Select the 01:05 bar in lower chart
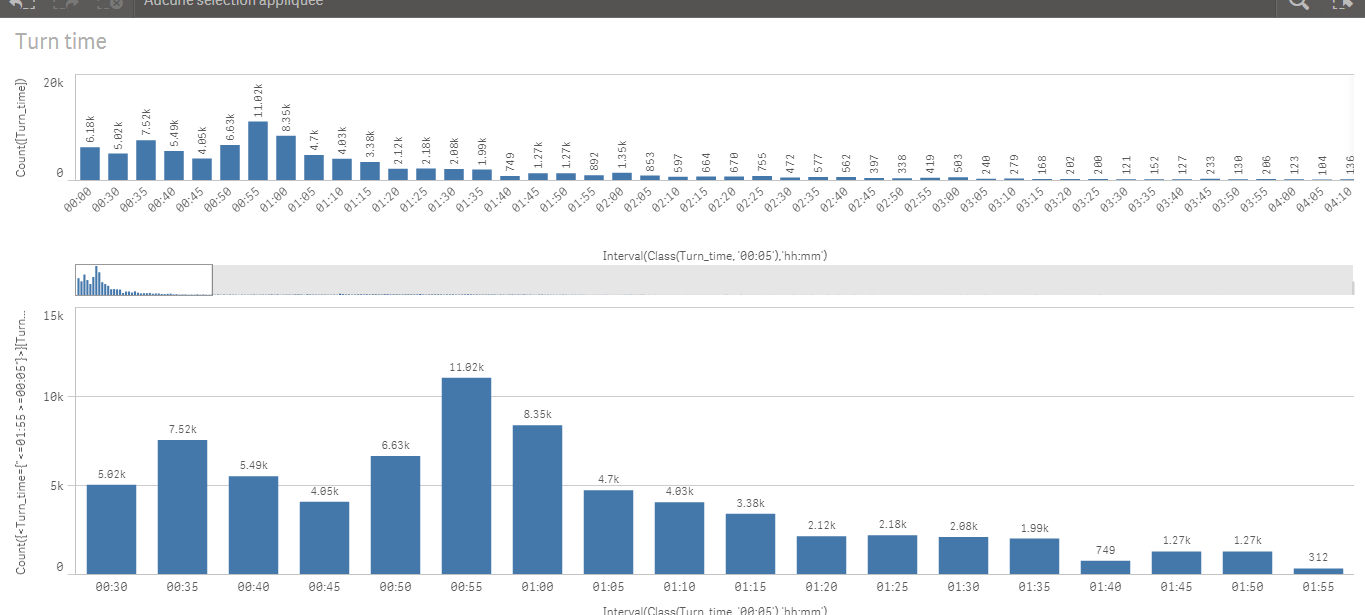The width and height of the screenshot is (1365, 615). 608,531
